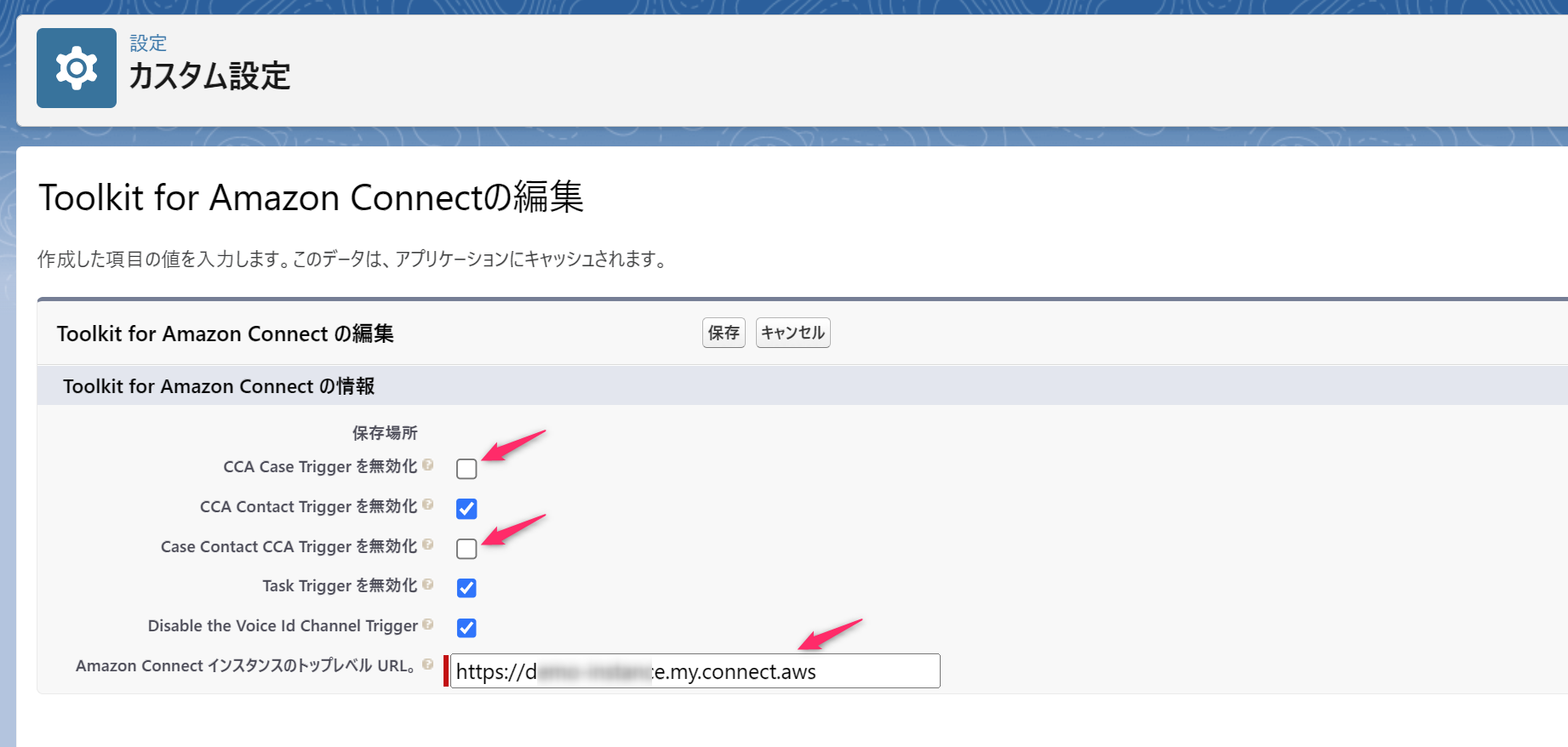This screenshot has height=747, width=1568.
Task: Click the 保存 button
Action: pos(724,333)
